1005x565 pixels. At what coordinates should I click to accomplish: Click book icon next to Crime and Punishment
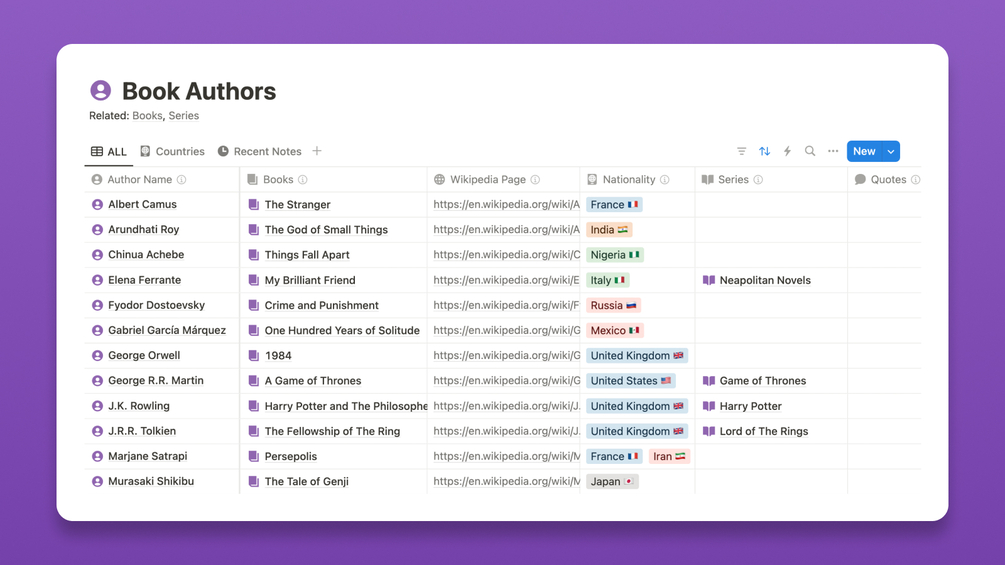pos(254,306)
